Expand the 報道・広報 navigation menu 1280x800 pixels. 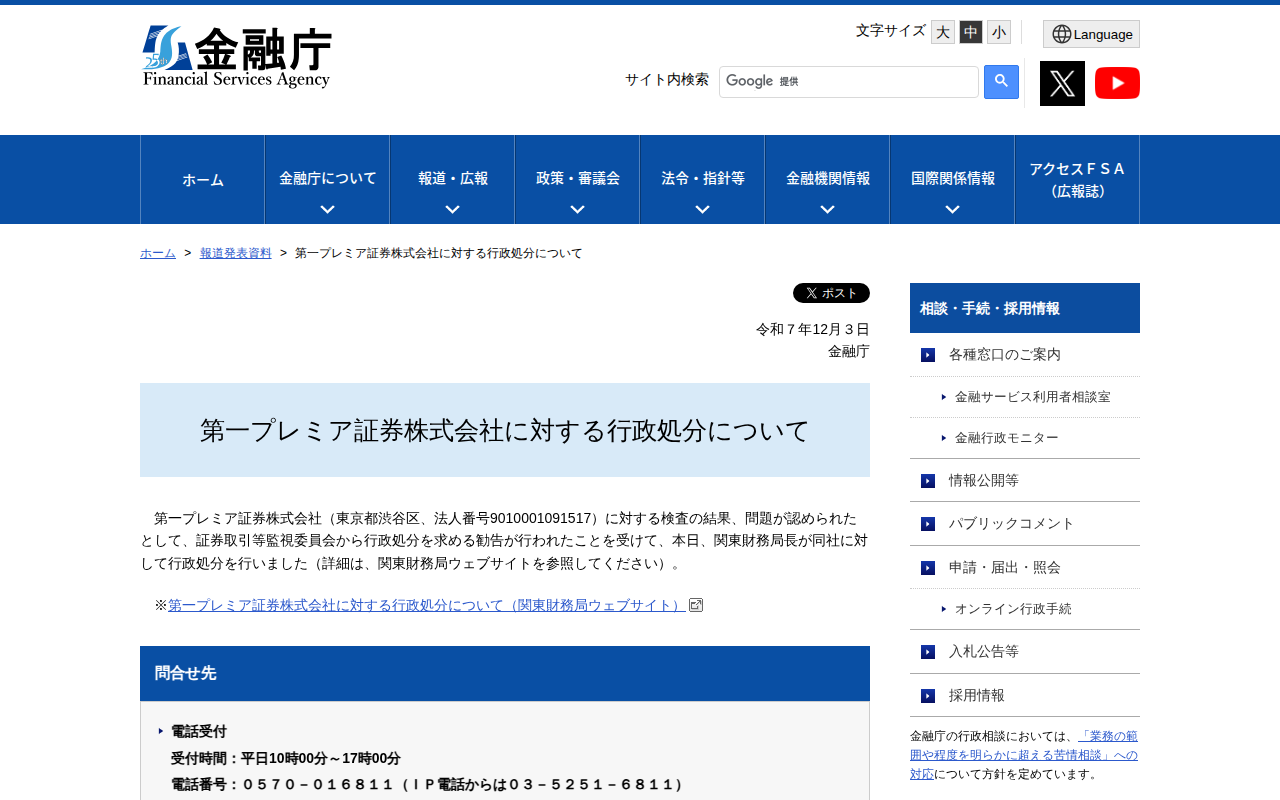(x=451, y=179)
